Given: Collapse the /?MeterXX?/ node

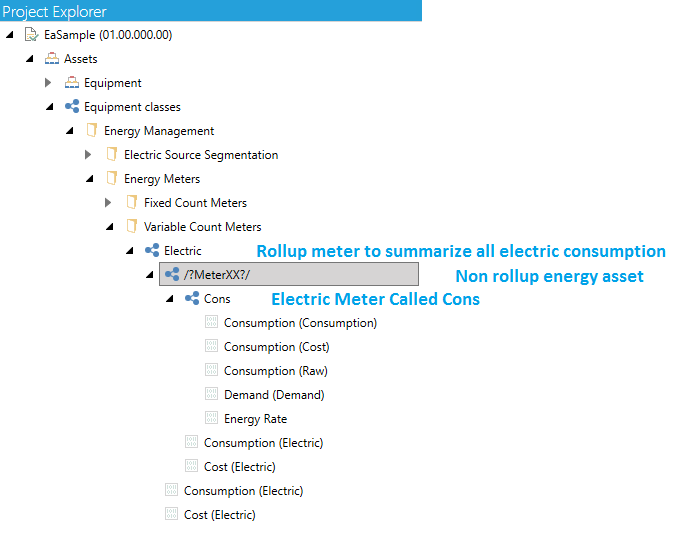Looking at the screenshot, I should point(149,275).
